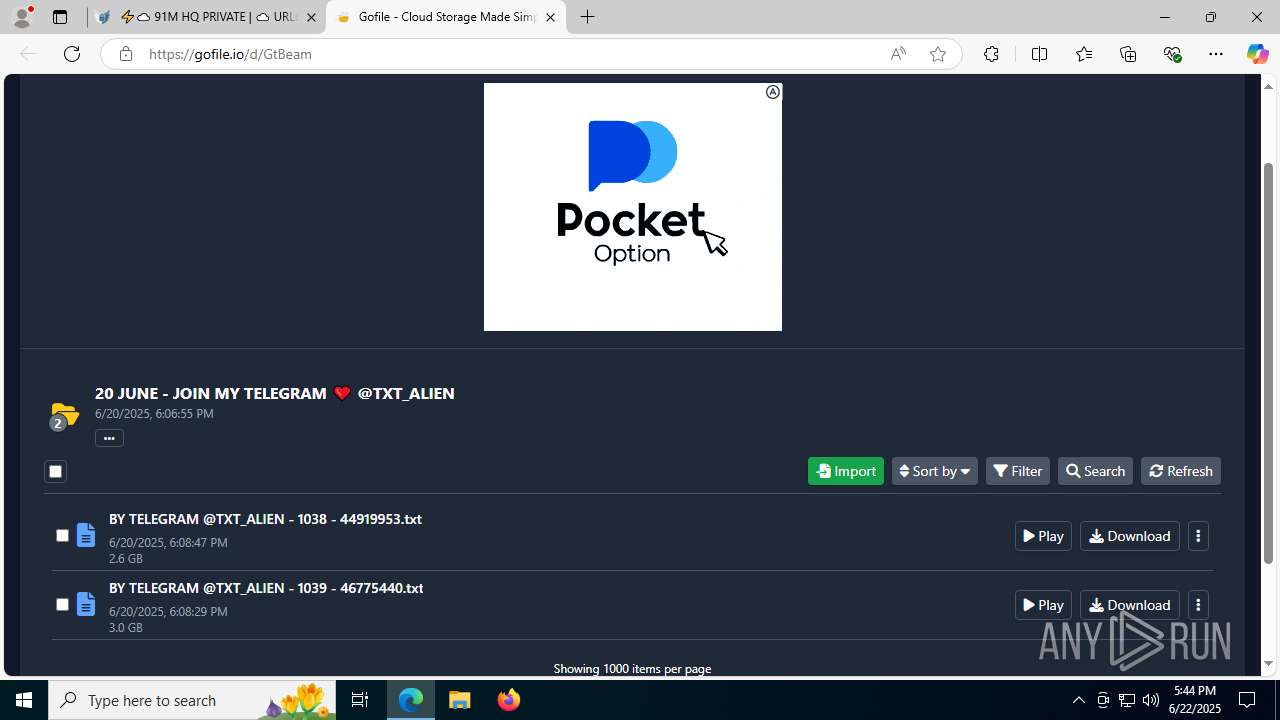The width and height of the screenshot is (1280, 720).
Task: Open the volume control tray icon
Action: click(x=1150, y=700)
